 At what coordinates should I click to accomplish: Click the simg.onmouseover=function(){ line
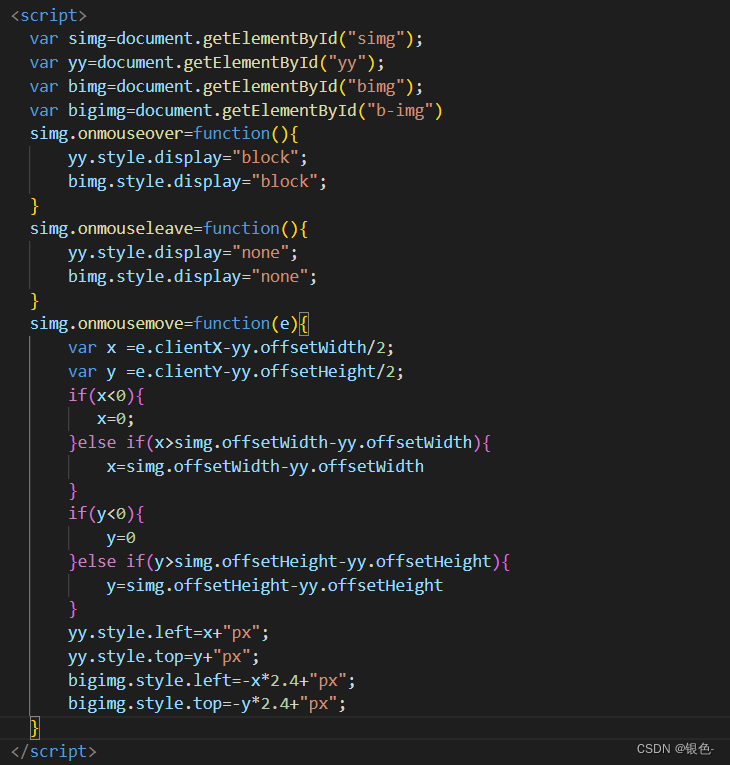coord(164,134)
